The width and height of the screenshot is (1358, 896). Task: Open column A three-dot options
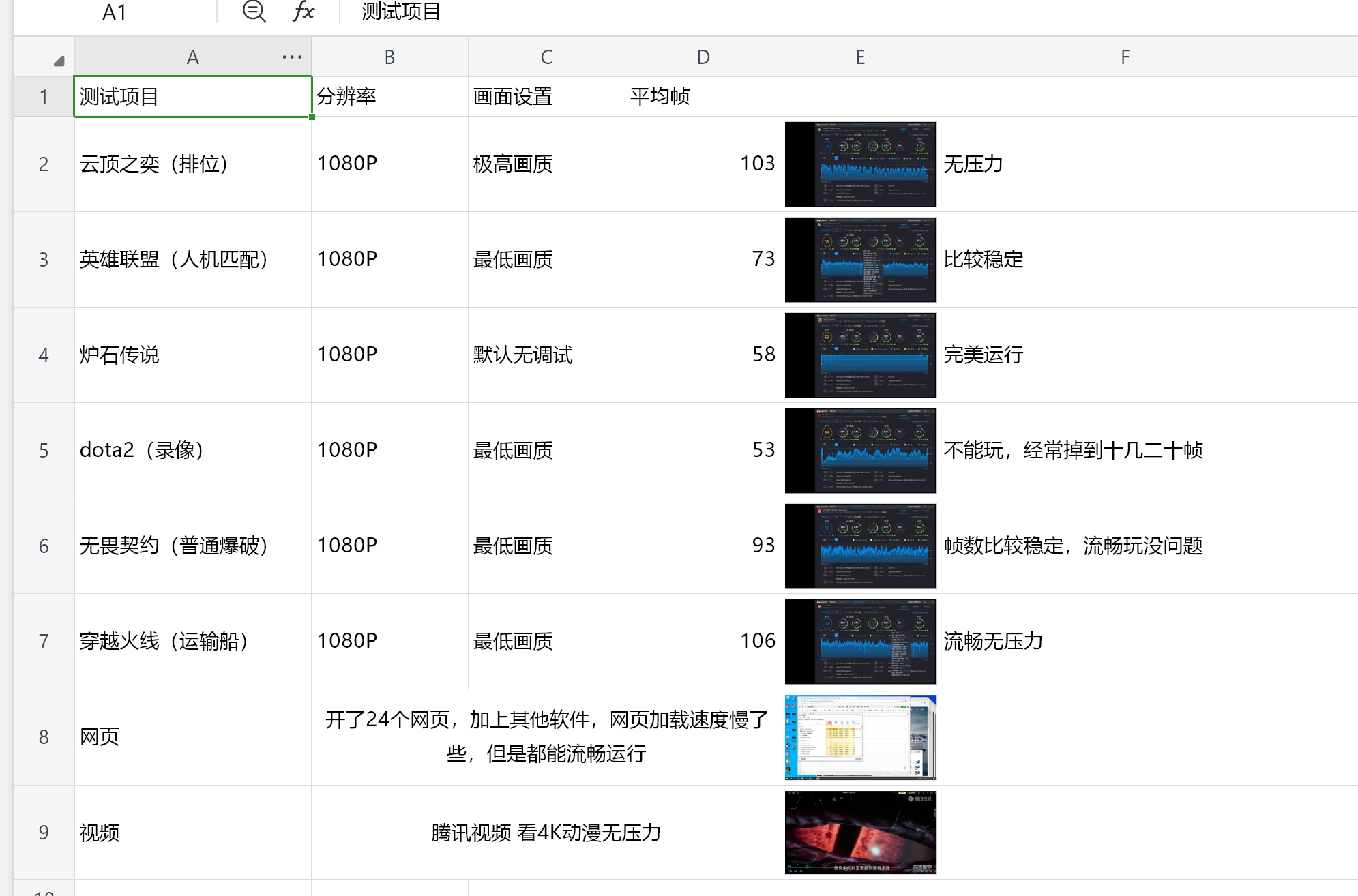click(x=292, y=57)
